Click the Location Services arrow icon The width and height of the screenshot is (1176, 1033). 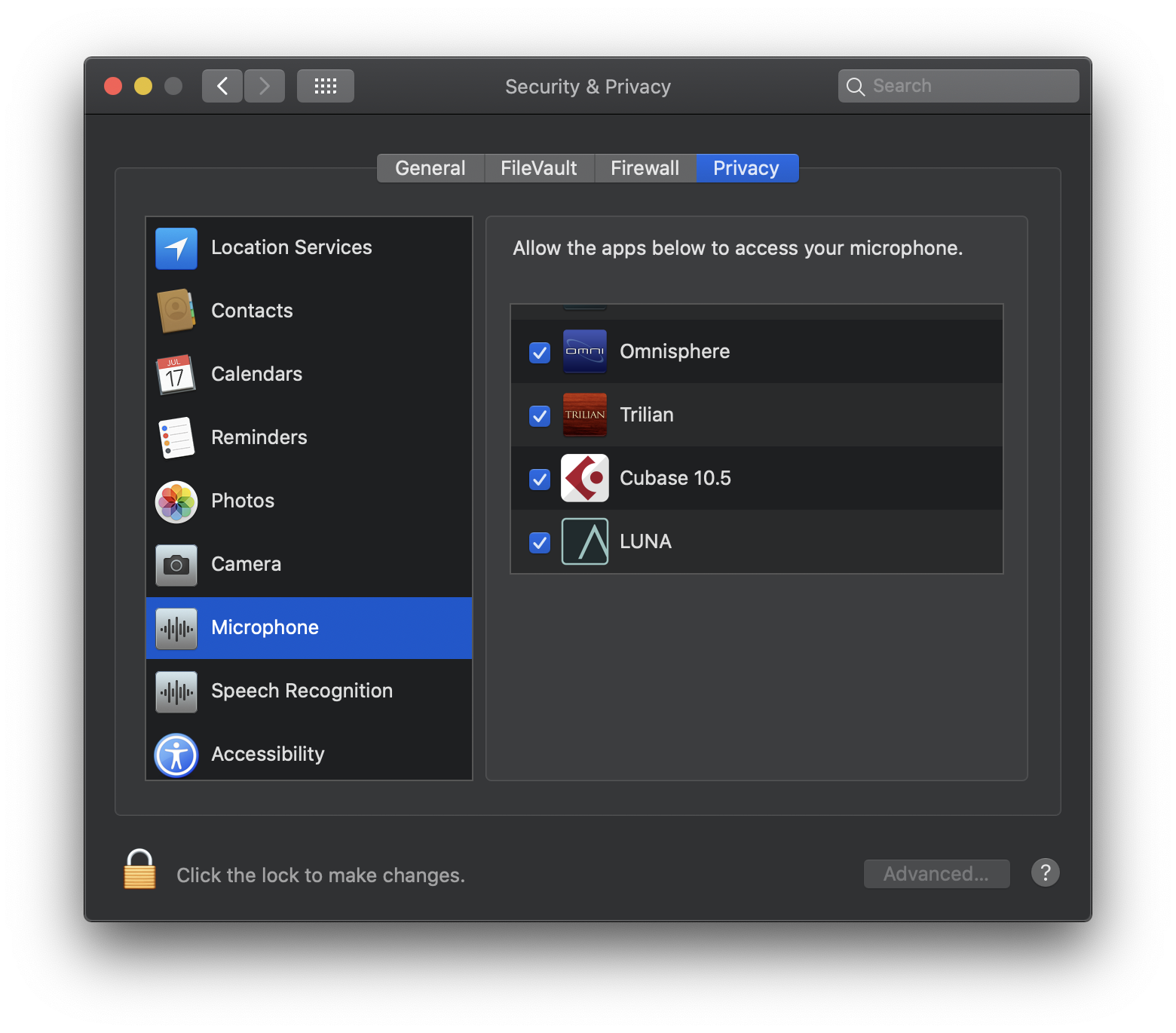(x=176, y=248)
